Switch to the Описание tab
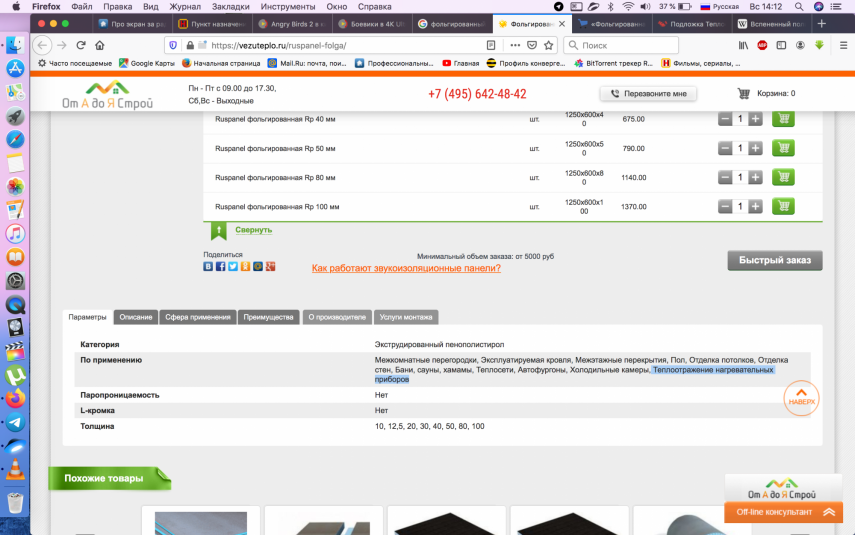 pyautogui.click(x=136, y=317)
